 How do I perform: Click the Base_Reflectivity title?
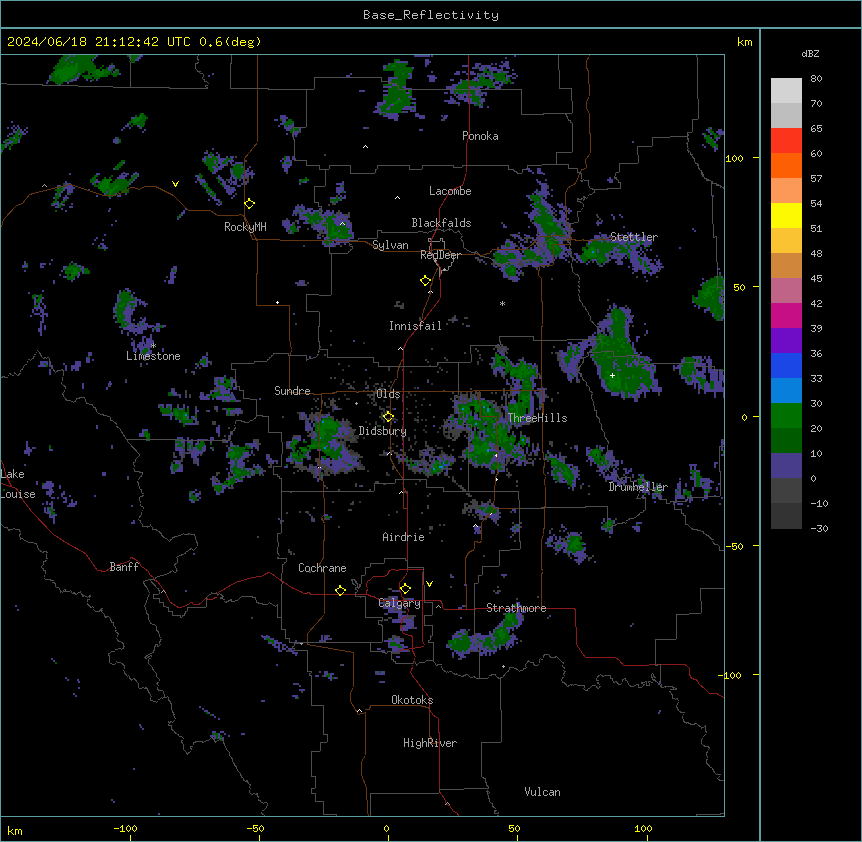click(431, 15)
